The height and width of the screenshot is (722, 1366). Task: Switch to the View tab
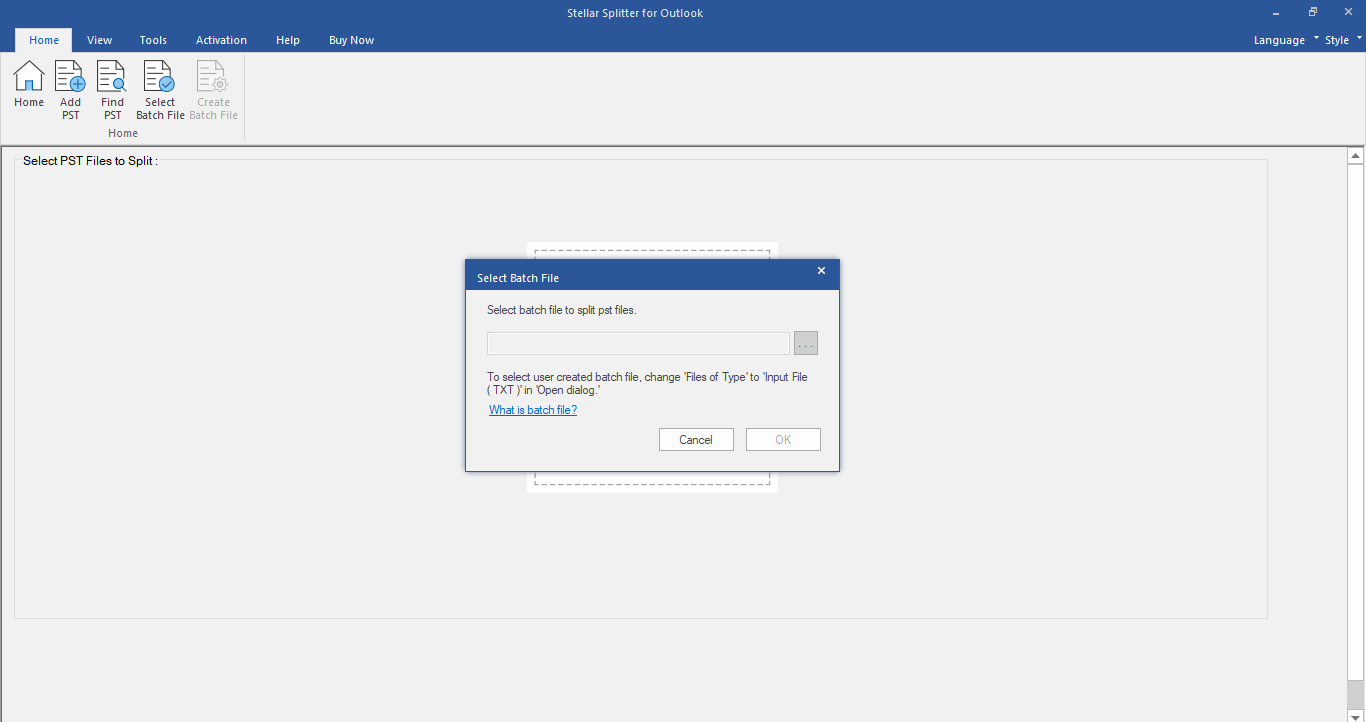(x=99, y=40)
